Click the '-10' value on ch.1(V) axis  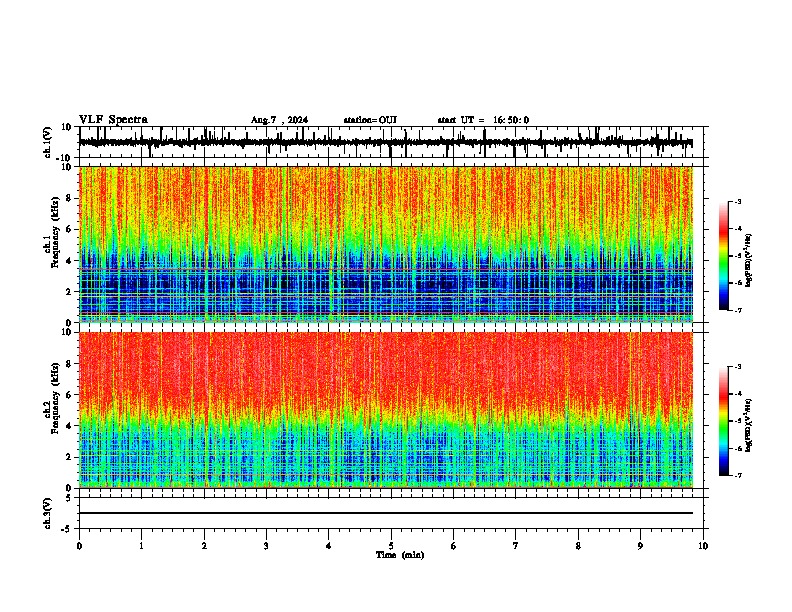(65, 158)
